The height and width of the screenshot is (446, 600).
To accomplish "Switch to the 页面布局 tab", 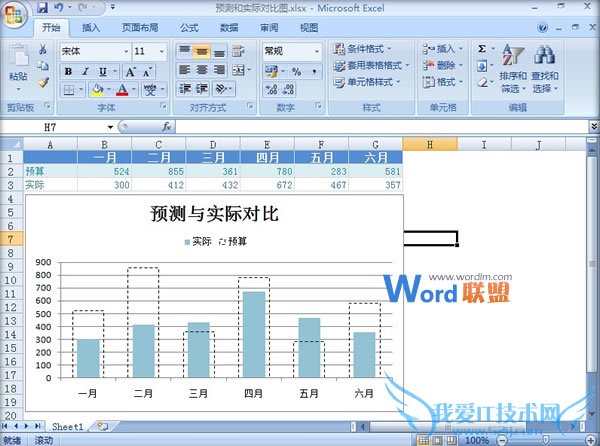I will click(140, 28).
